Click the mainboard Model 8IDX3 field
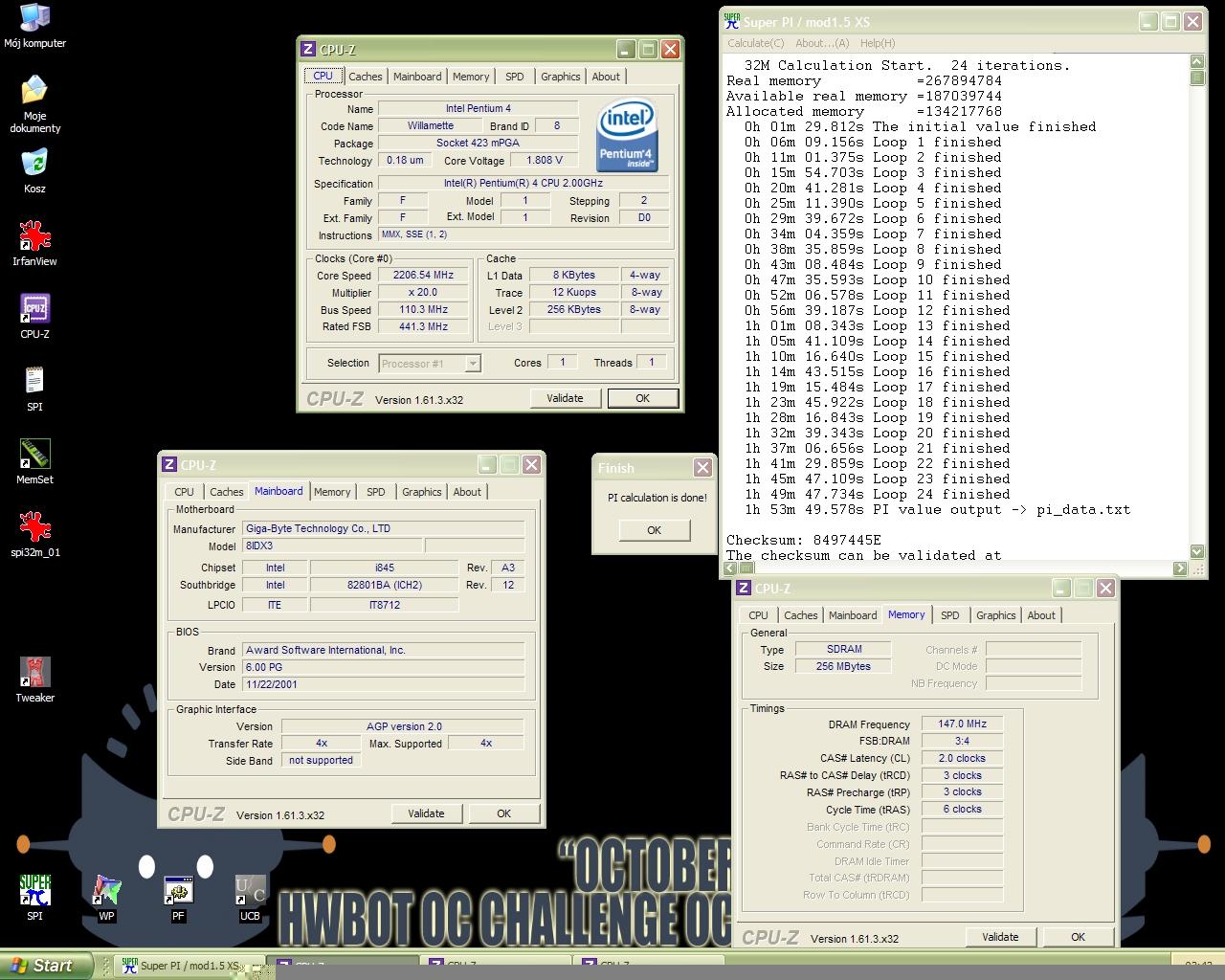Image resolution: width=1225 pixels, height=980 pixels. [331, 546]
